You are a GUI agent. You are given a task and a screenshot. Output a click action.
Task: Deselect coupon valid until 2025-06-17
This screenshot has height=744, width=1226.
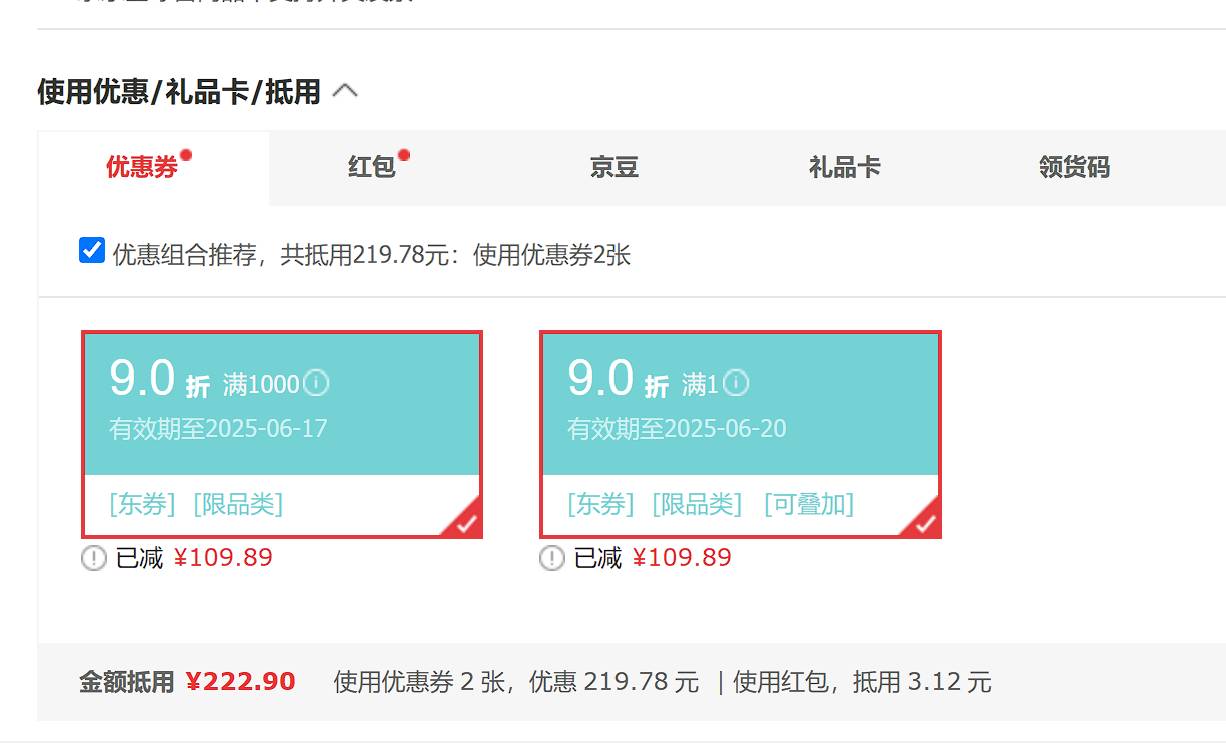282,434
